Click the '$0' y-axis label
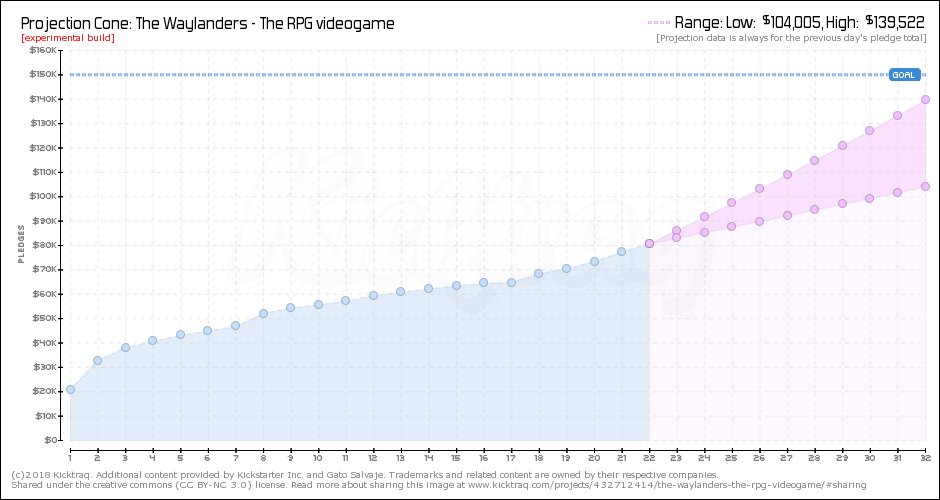Image resolution: width=940 pixels, height=500 pixels. pyautogui.click(x=53, y=440)
